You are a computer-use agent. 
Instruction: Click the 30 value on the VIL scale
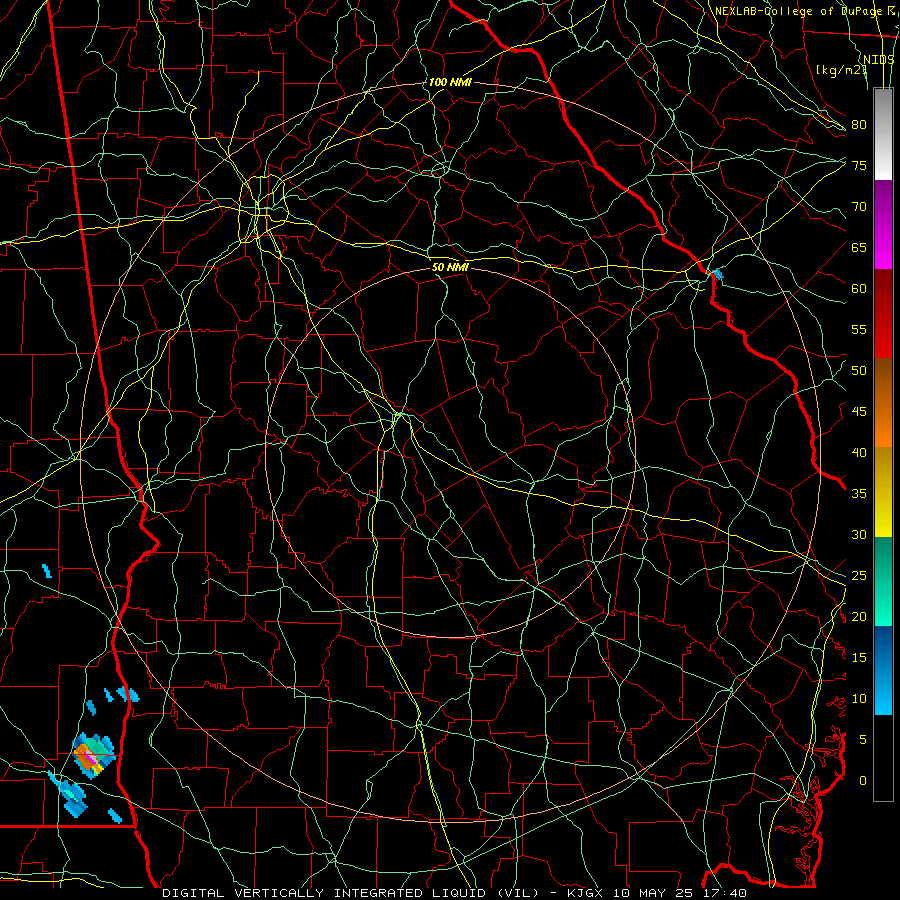[859, 534]
